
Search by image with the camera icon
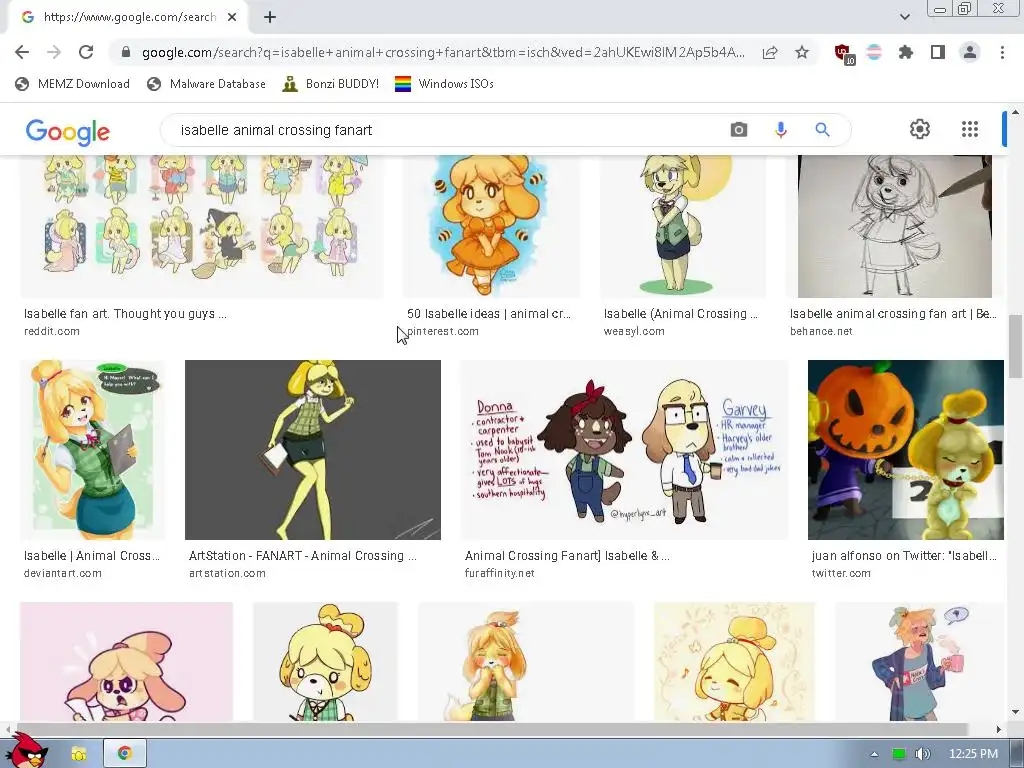pyautogui.click(x=739, y=130)
